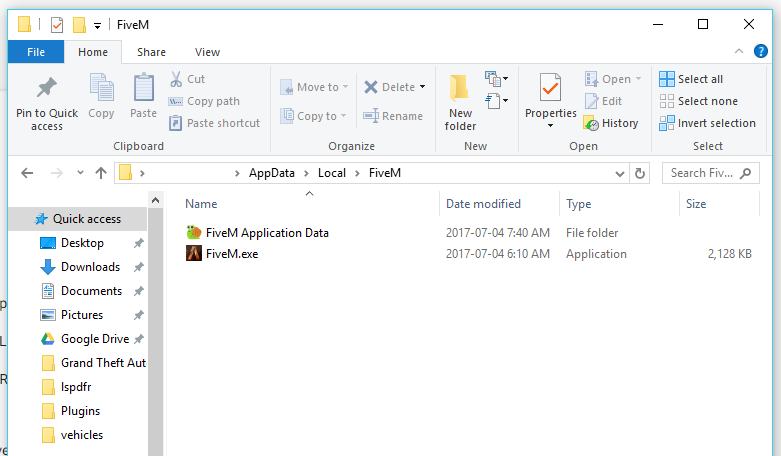Click the search magnifier icon
Viewport: 781px width, 456px height.
coord(746,173)
